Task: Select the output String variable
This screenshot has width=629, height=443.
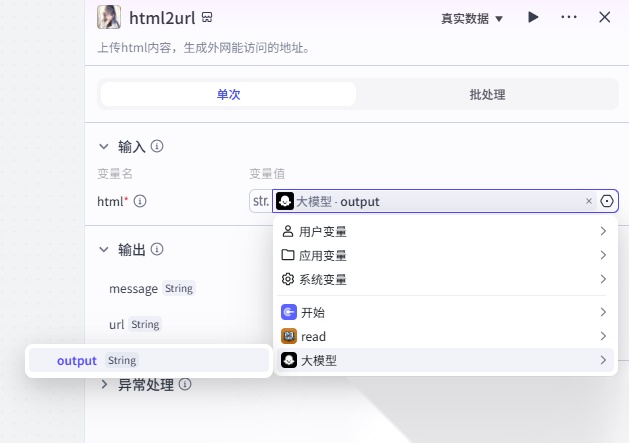Action: 149,360
